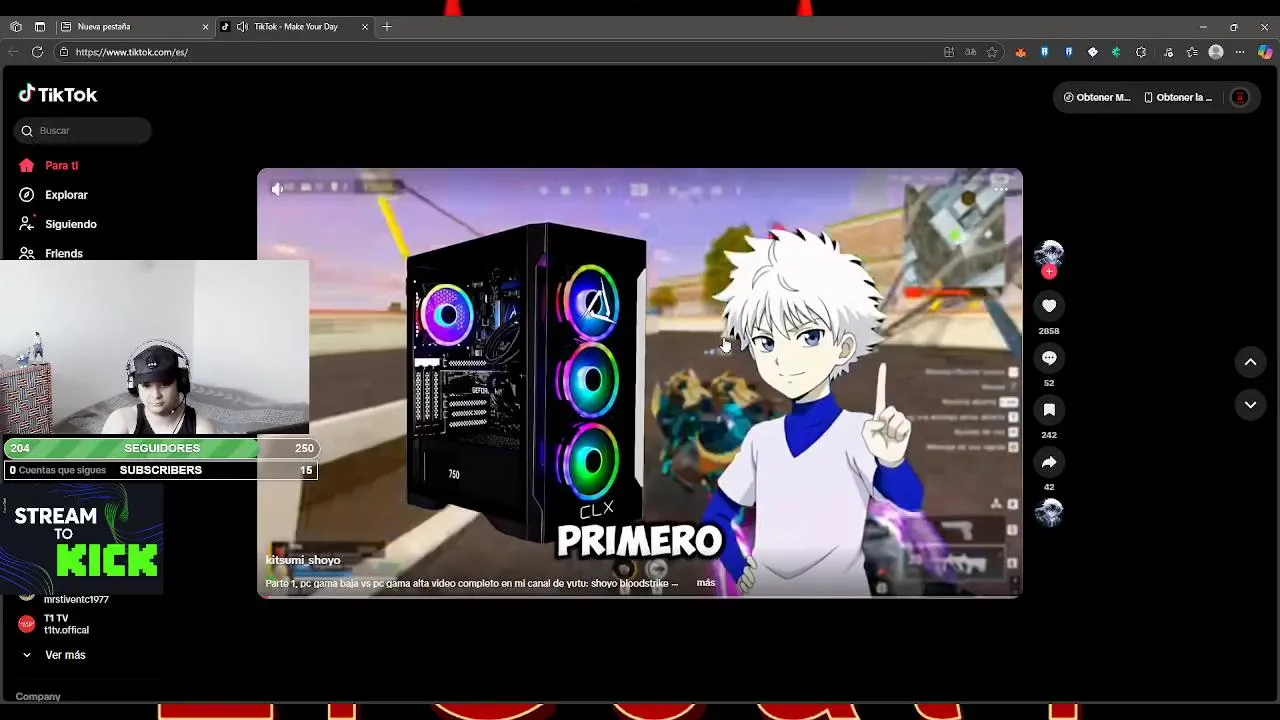View site info with the lock icon
The image size is (1280, 720).
pos(64,52)
